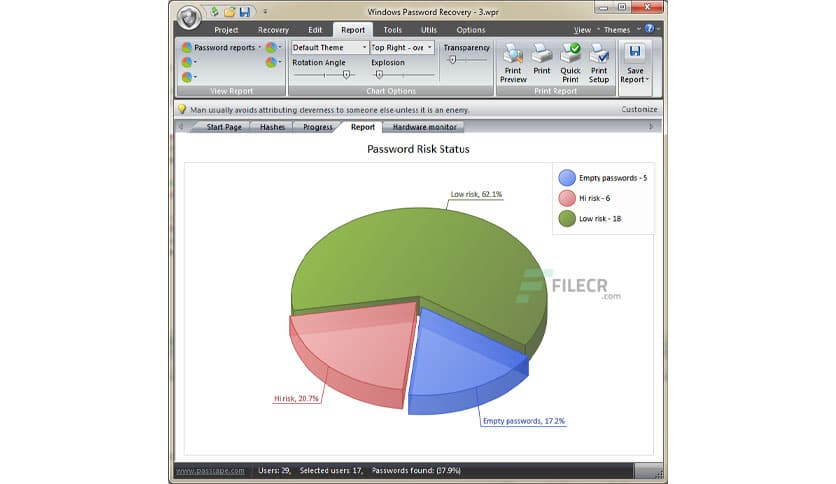Open Print Setup

tap(599, 63)
